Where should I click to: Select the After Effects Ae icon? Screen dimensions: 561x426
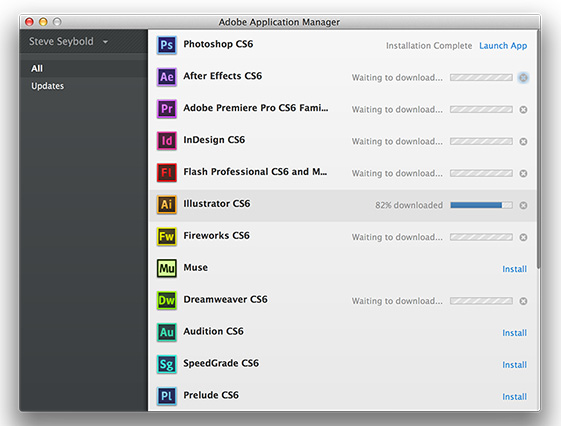click(167, 77)
